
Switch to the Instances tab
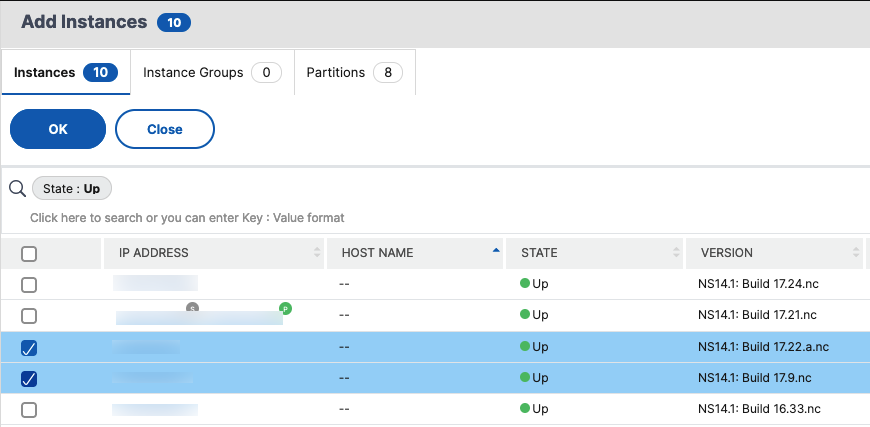66,73
